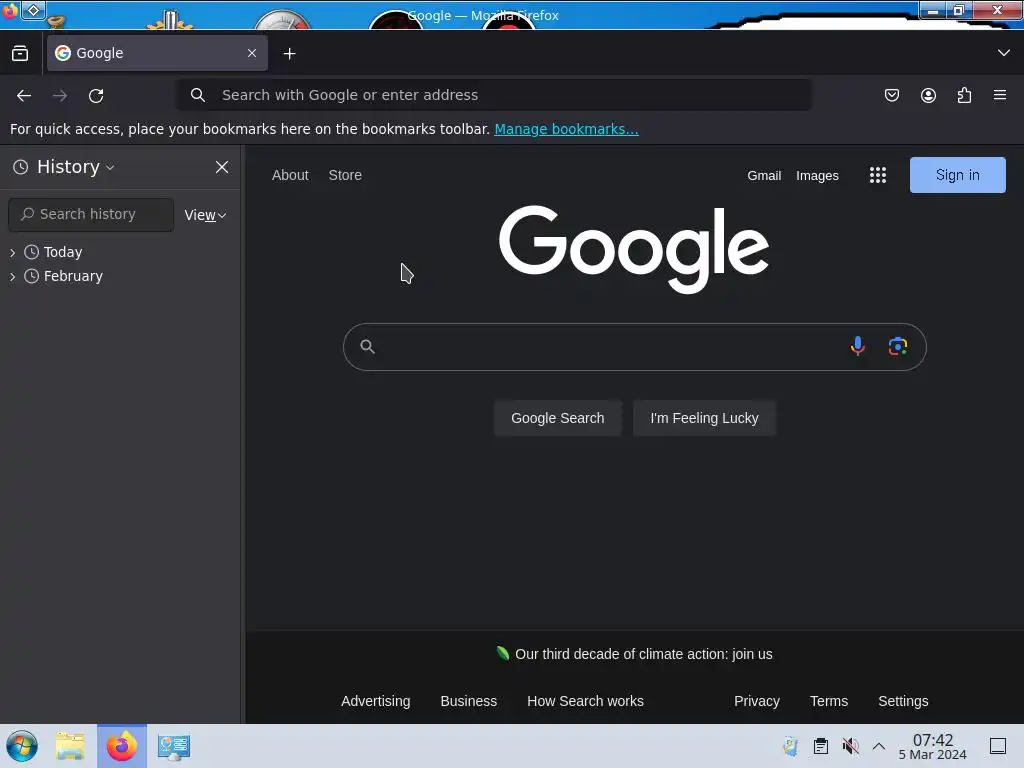
Task: Toggle muted volume tray icon
Action: click(850, 746)
